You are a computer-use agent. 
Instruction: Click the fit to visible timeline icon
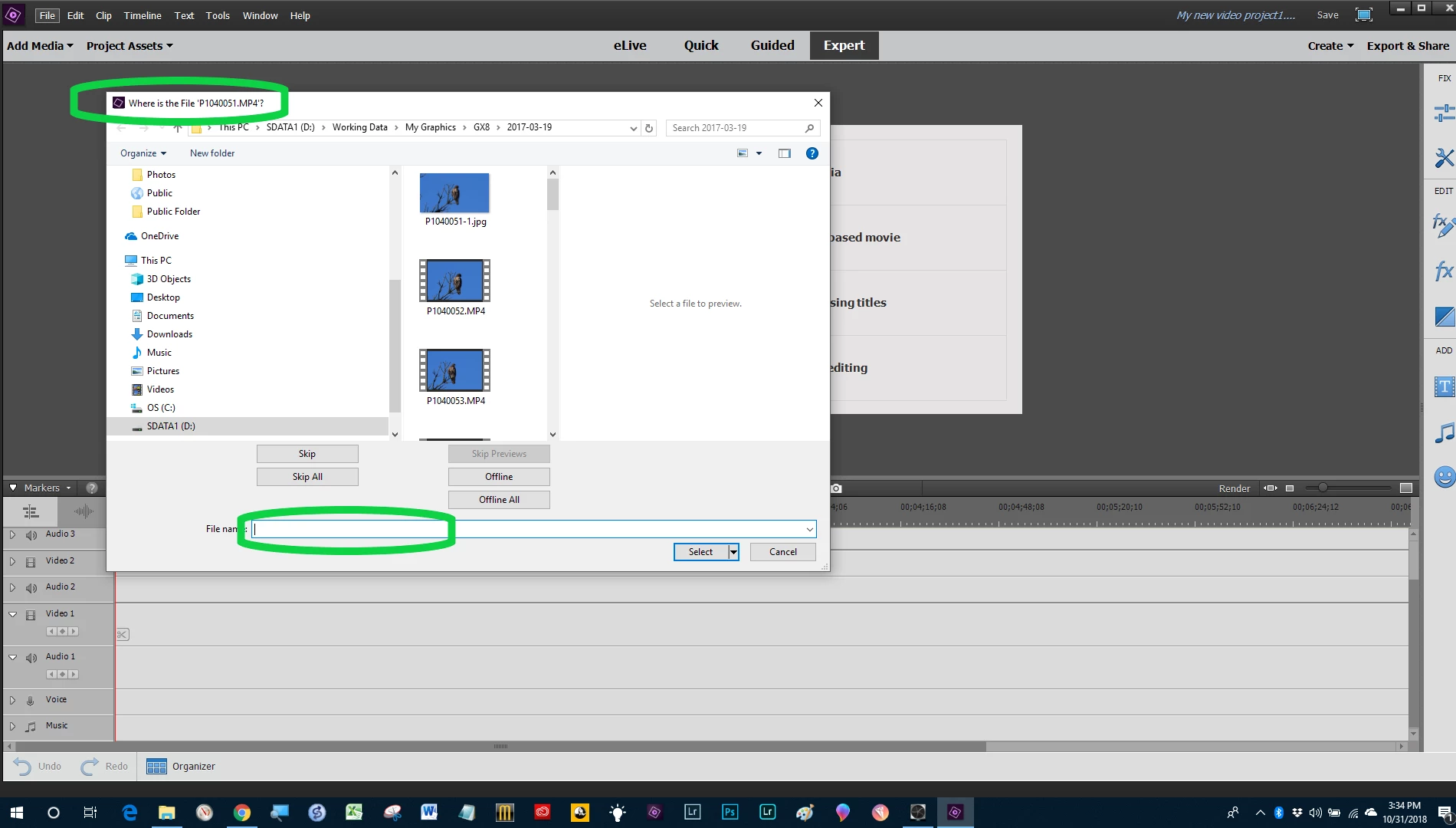(x=1271, y=488)
